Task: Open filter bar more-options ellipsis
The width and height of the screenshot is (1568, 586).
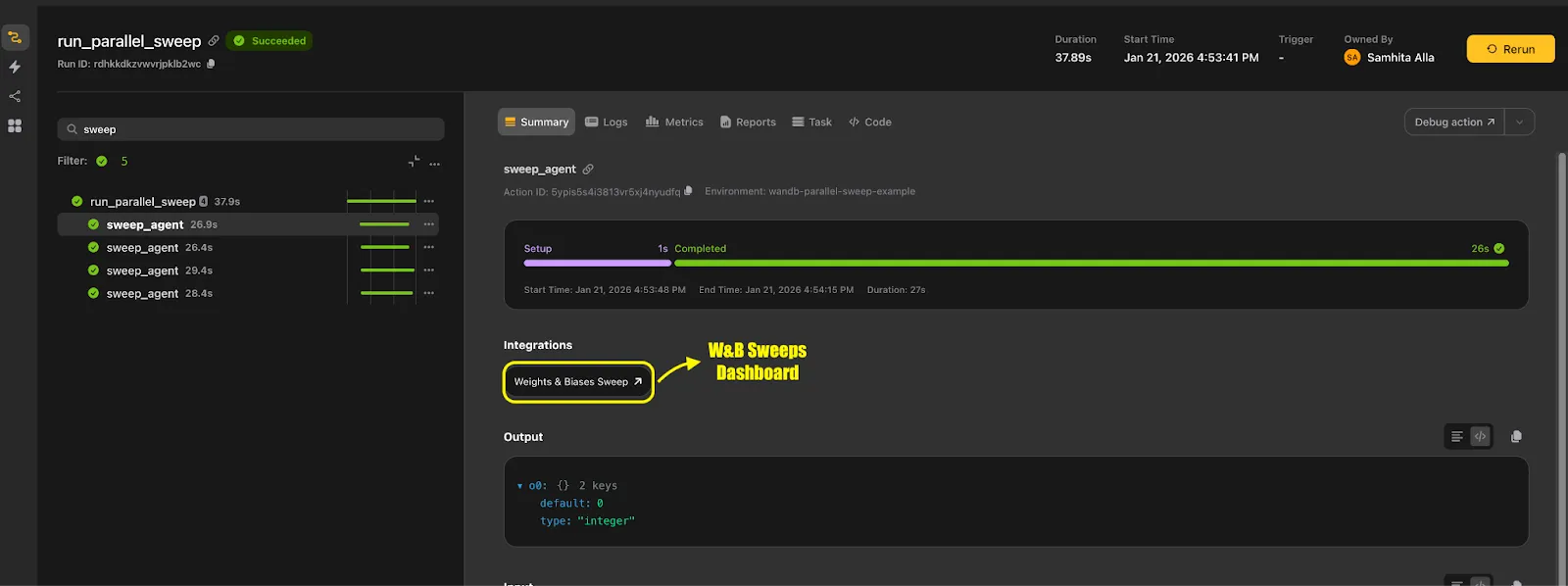Action: coord(434,164)
